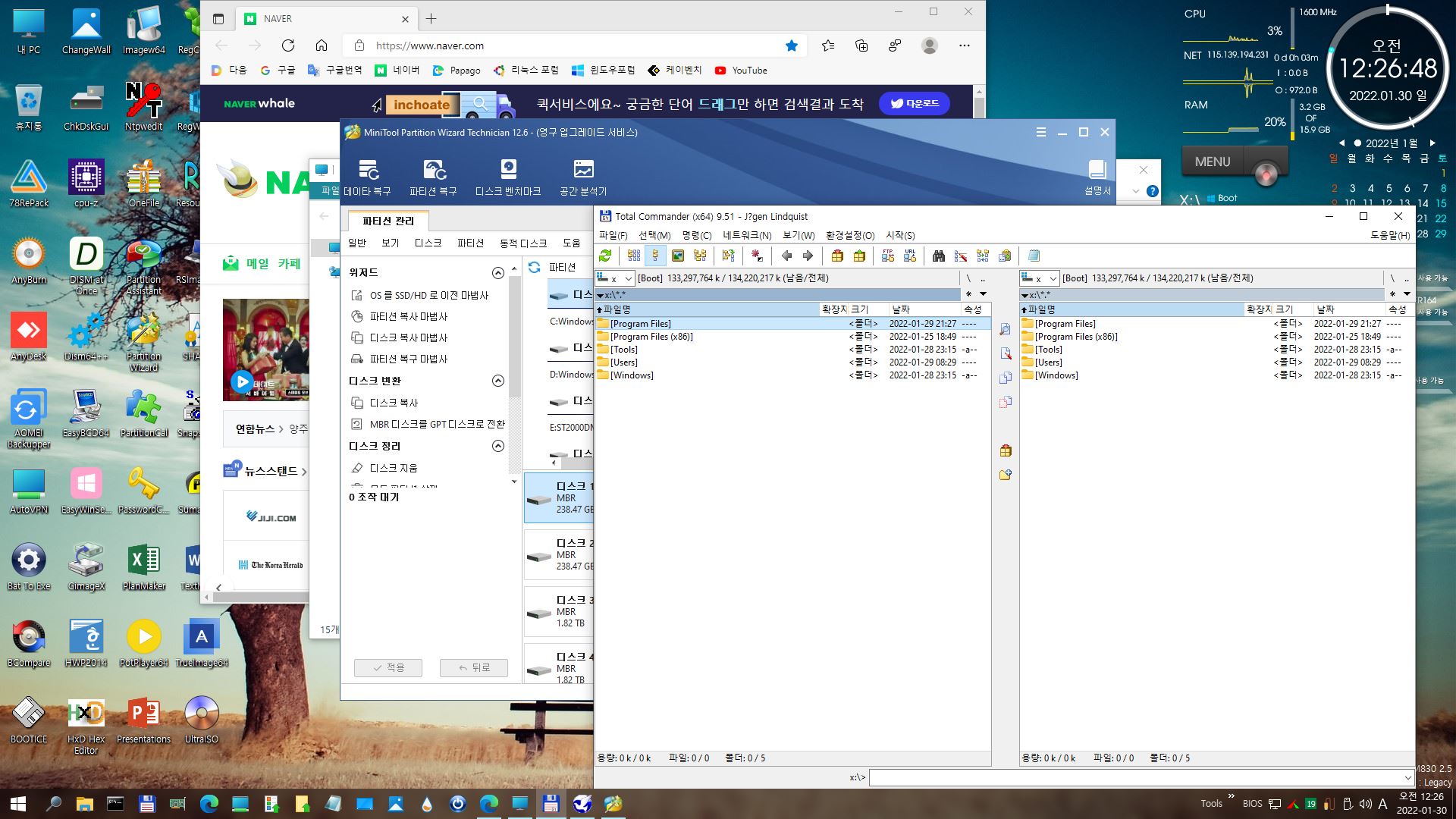The width and height of the screenshot is (1456, 819).
Task: Open 도움말(H) menu in Total Commander
Action: (1390, 235)
